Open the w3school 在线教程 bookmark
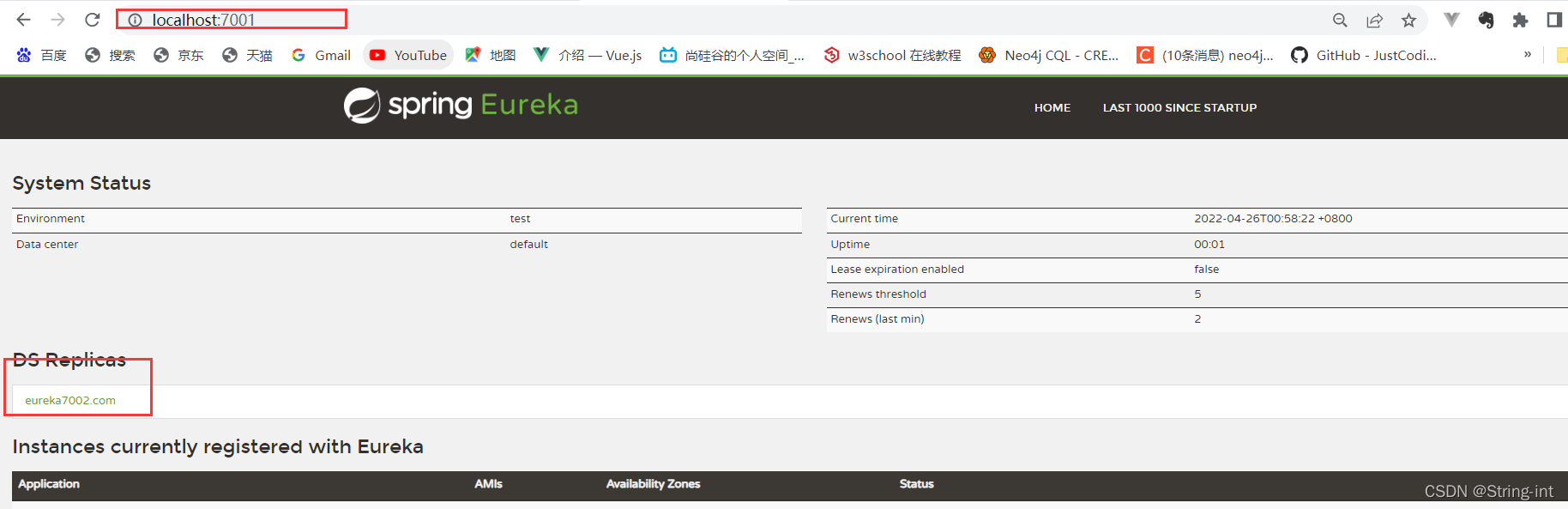 [x=892, y=55]
